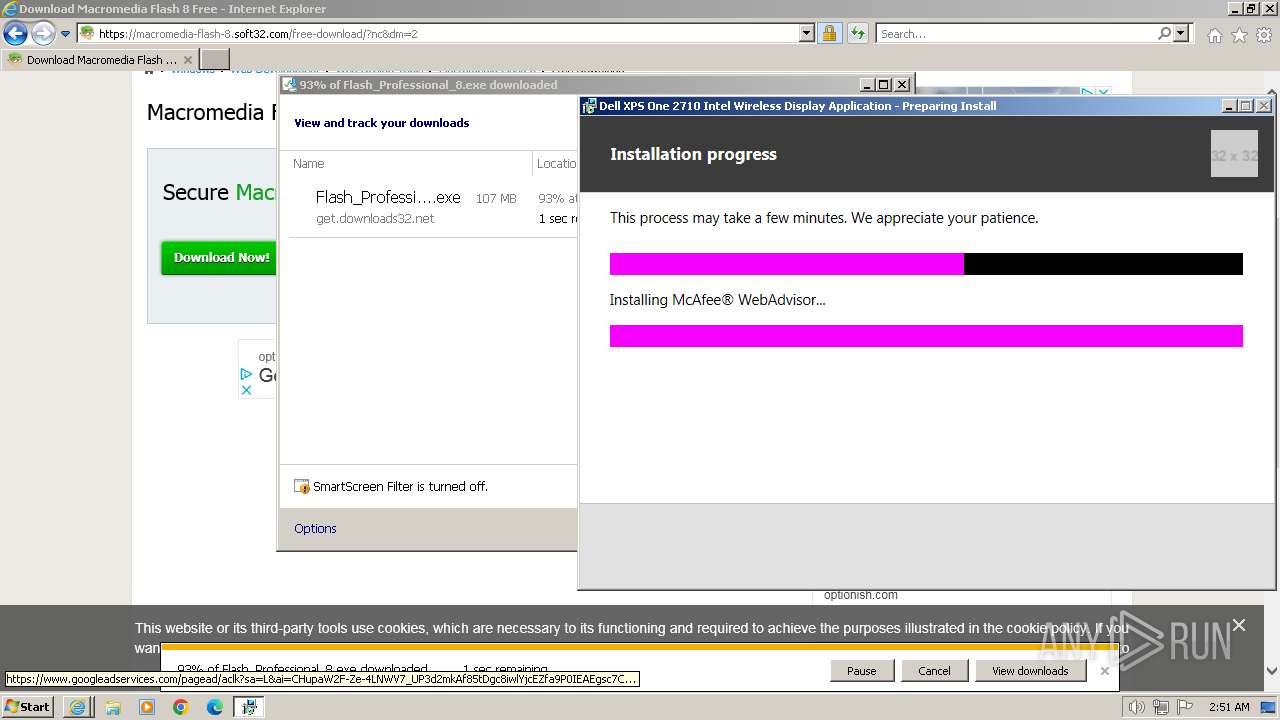The width and height of the screenshot is (1280, 720).
Task: Open the Favorites star icon
Action: click(x=1239, y=35)
